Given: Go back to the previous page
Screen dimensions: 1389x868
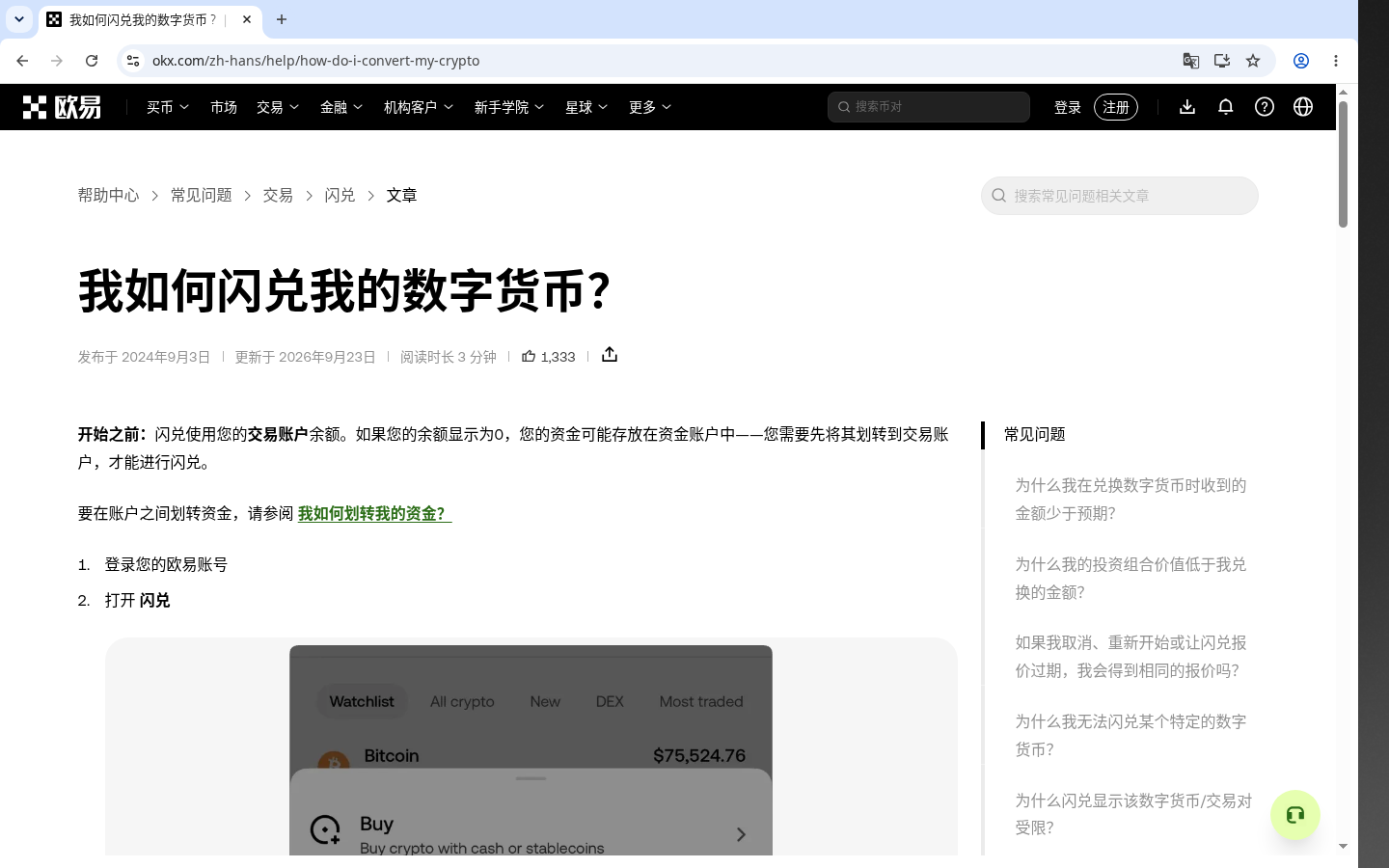Looking at the screenshot, I should point(22,61).
